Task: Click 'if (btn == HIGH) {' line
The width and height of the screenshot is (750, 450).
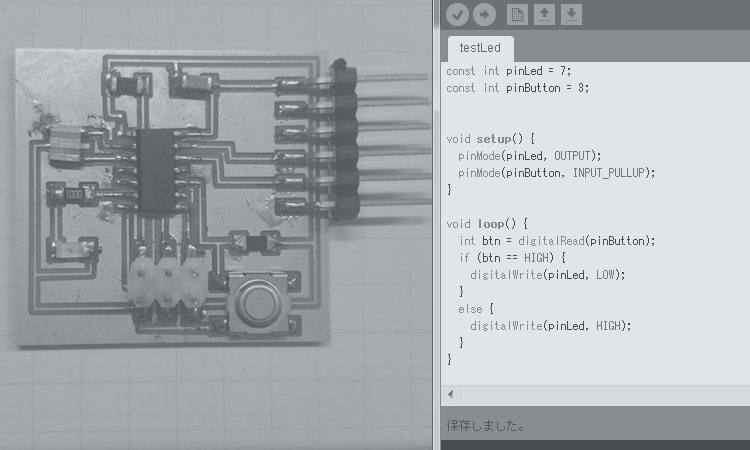Action: (x=512, y=258)
